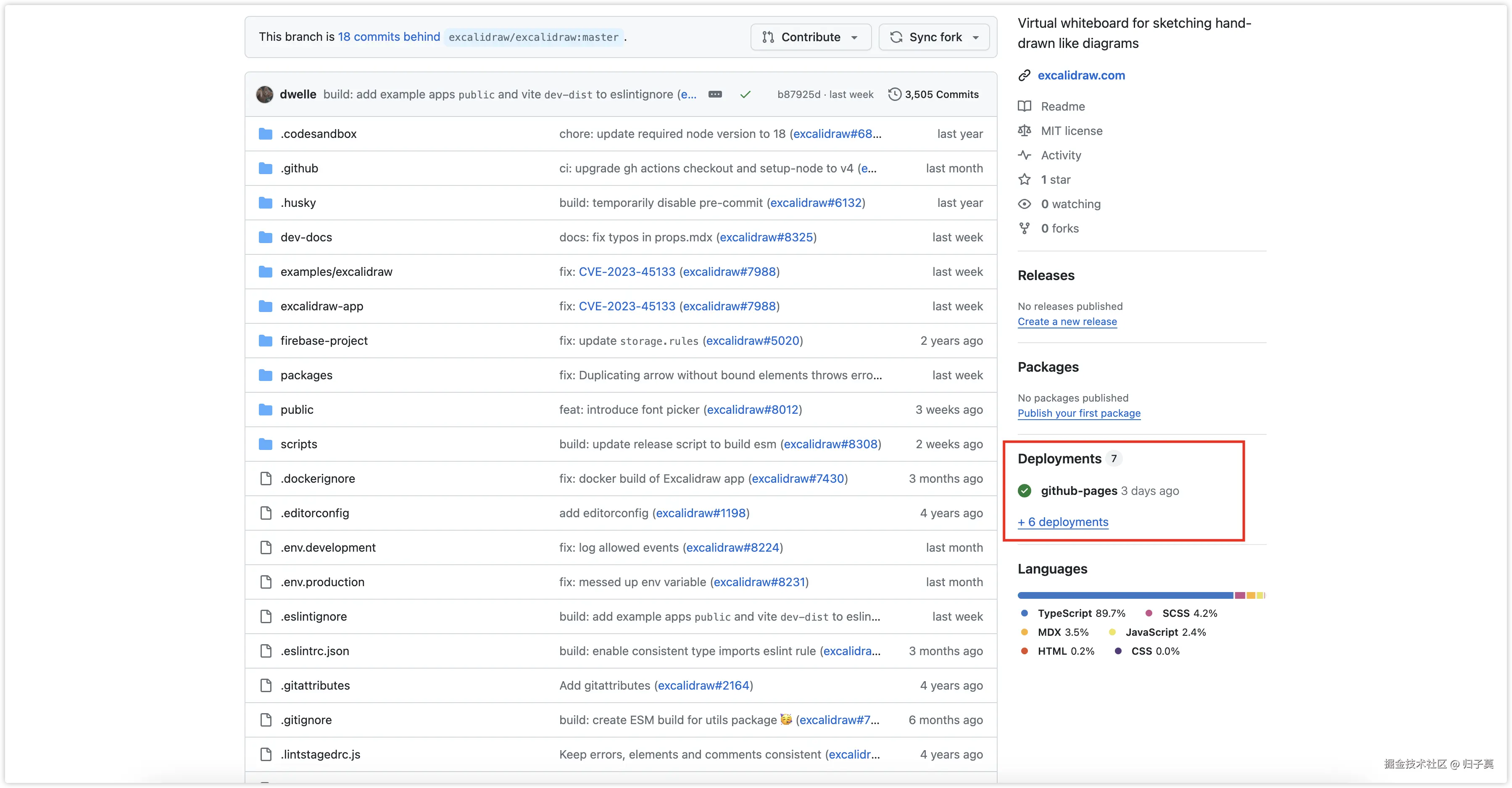Click the MIT license scale icon
Screen dimensions: 1512x788
1024,131
